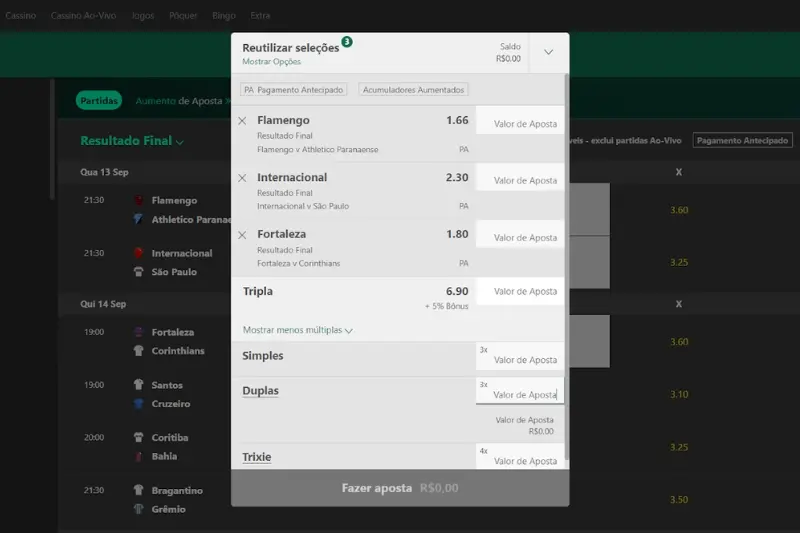Click the Flamengo odds value 1.66
This screenshot has width=800, height=533.
(x=457, y=120)
